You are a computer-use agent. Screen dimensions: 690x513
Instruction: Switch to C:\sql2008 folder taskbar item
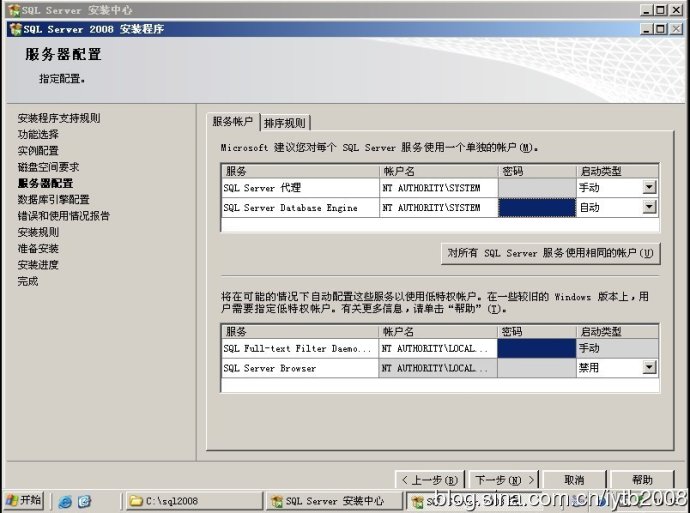(x=194, y=501)
